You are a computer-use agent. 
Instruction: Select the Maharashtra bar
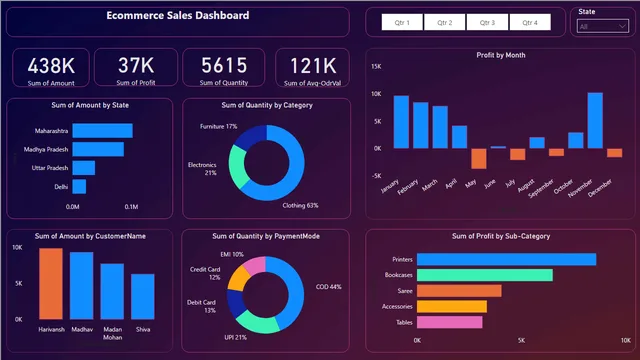pyautogui.click(x=102, y=131)
